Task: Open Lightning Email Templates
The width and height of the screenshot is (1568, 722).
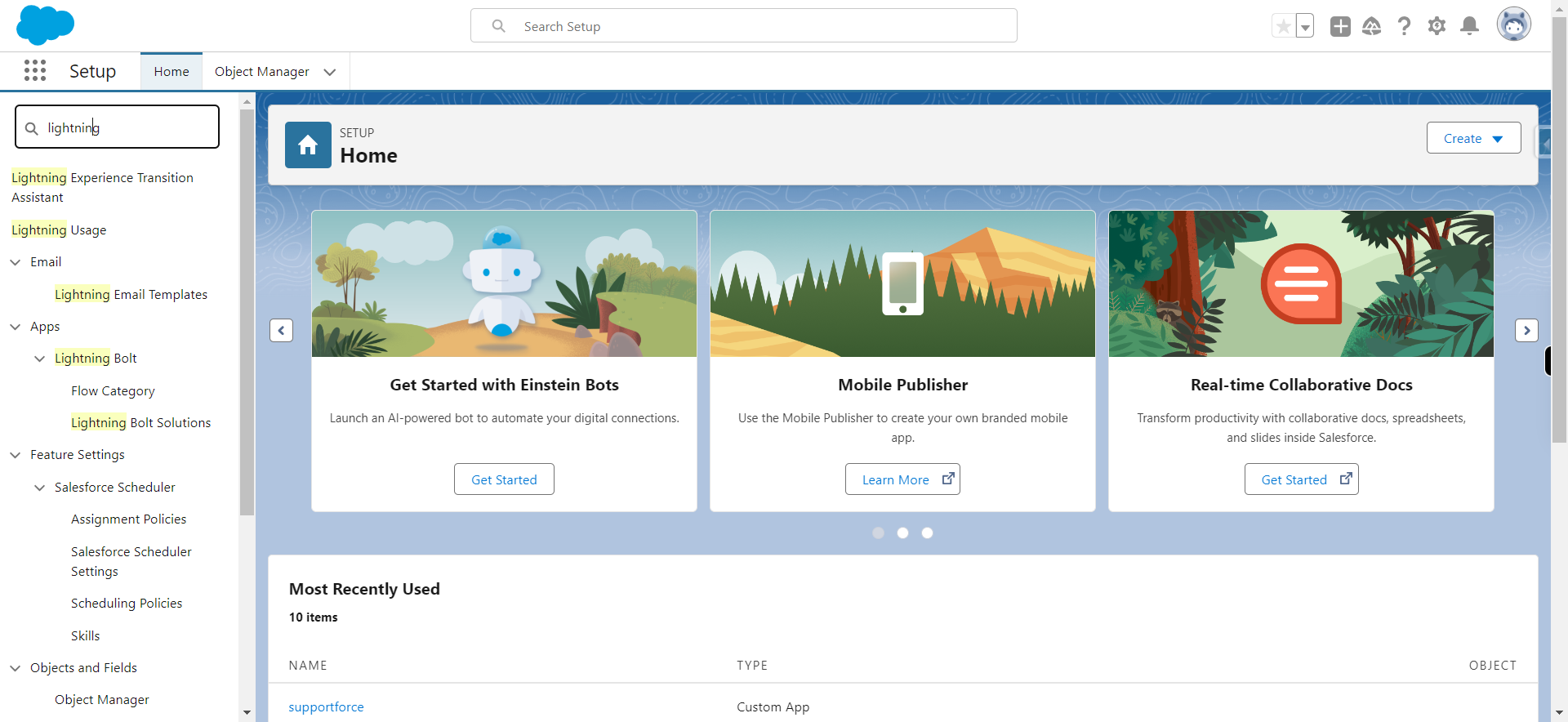Action: coord(131,294)
